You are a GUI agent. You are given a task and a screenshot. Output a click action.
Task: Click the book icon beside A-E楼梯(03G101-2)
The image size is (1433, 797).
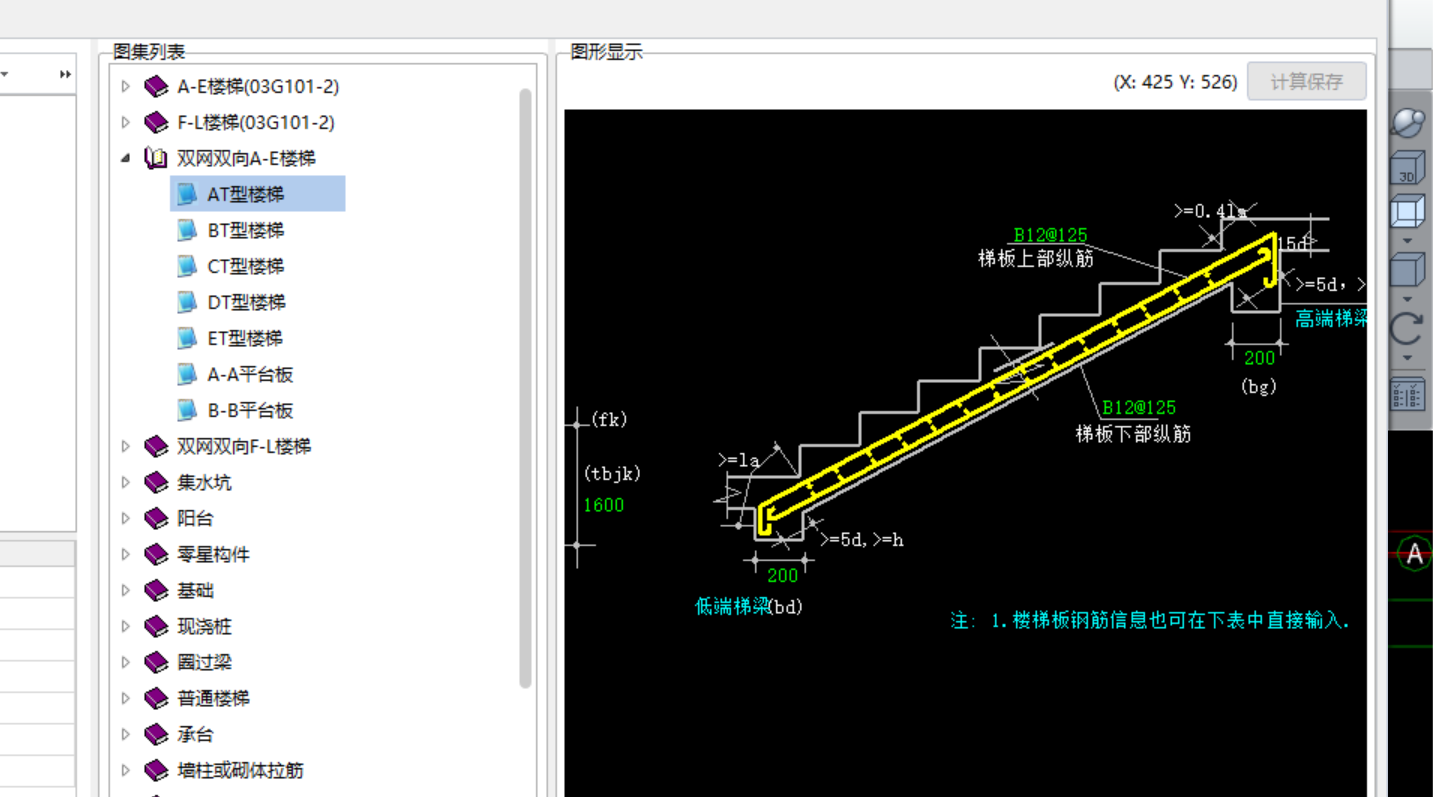click(x=156, y=87)
